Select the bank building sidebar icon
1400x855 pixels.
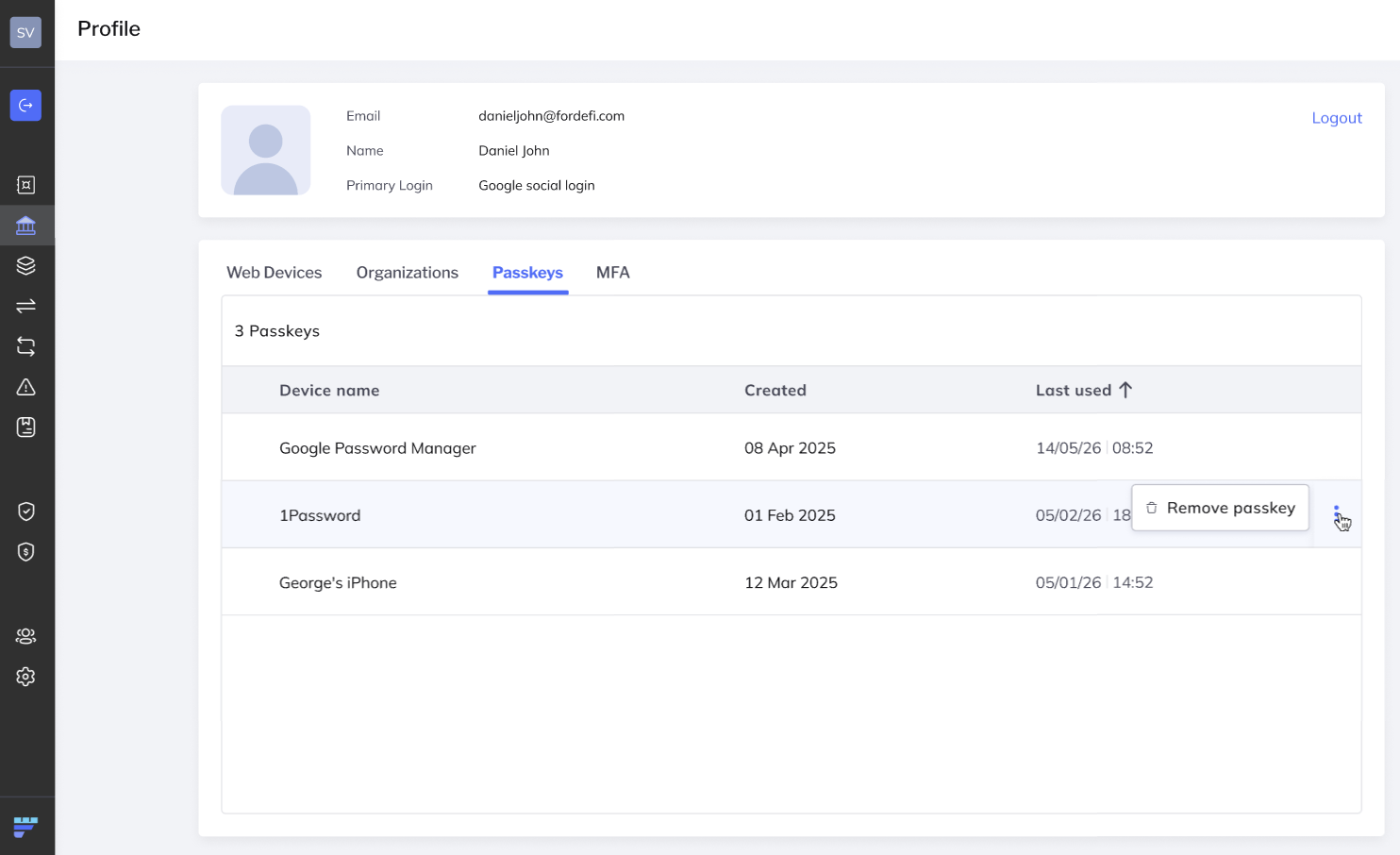pos(25,226)
